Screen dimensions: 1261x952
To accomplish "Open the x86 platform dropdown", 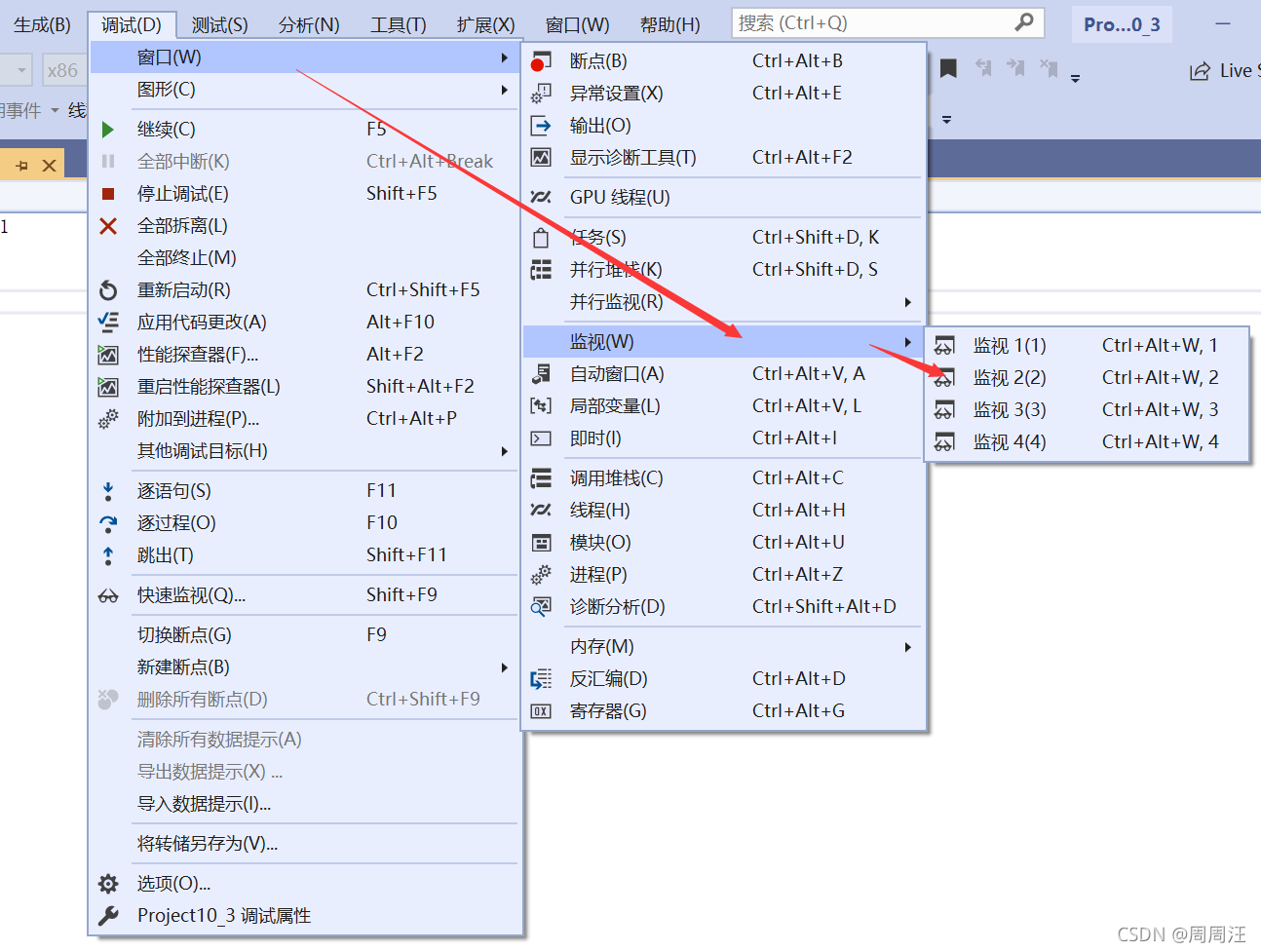I will point(62,70).
